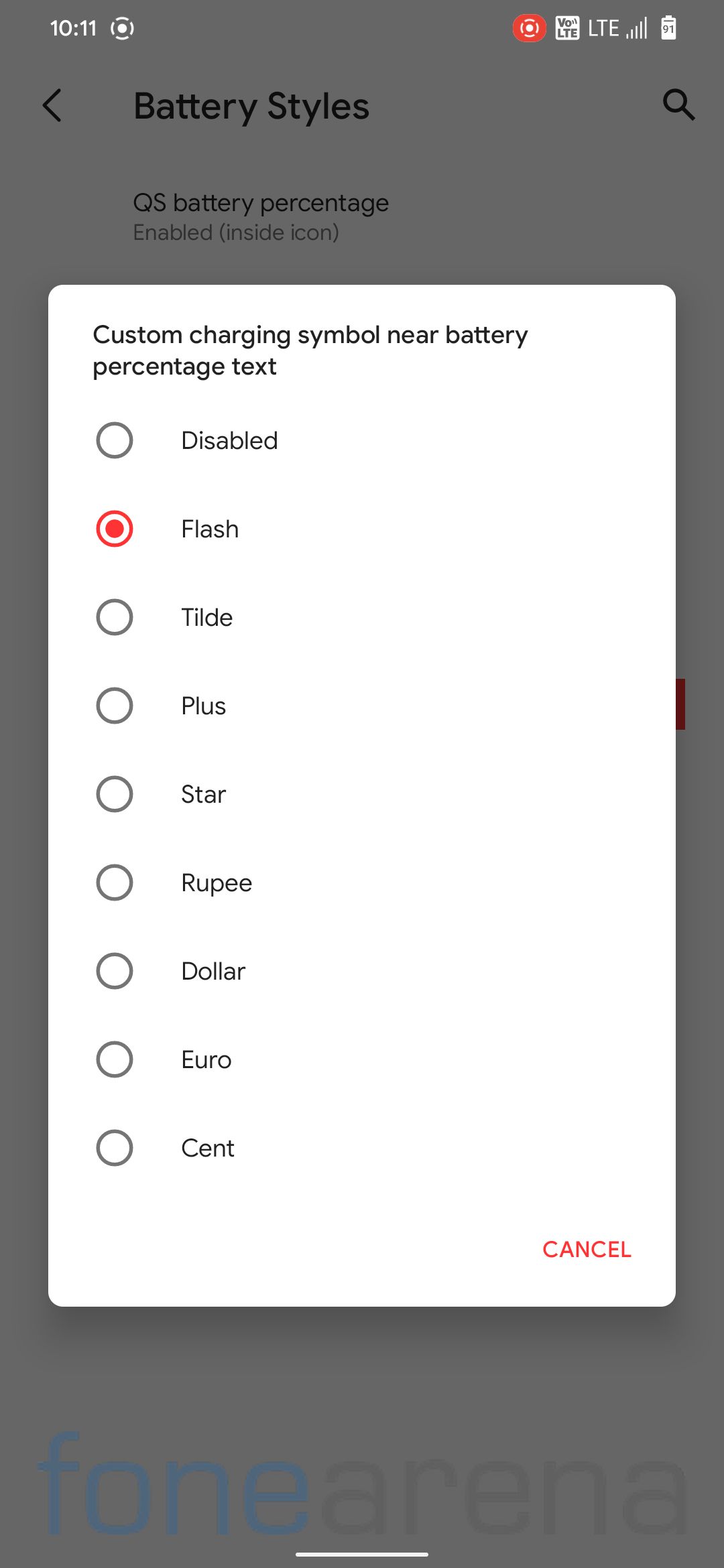Choose the Tilde charging symbol
The image size is (724, 1568).
point(362,617)
